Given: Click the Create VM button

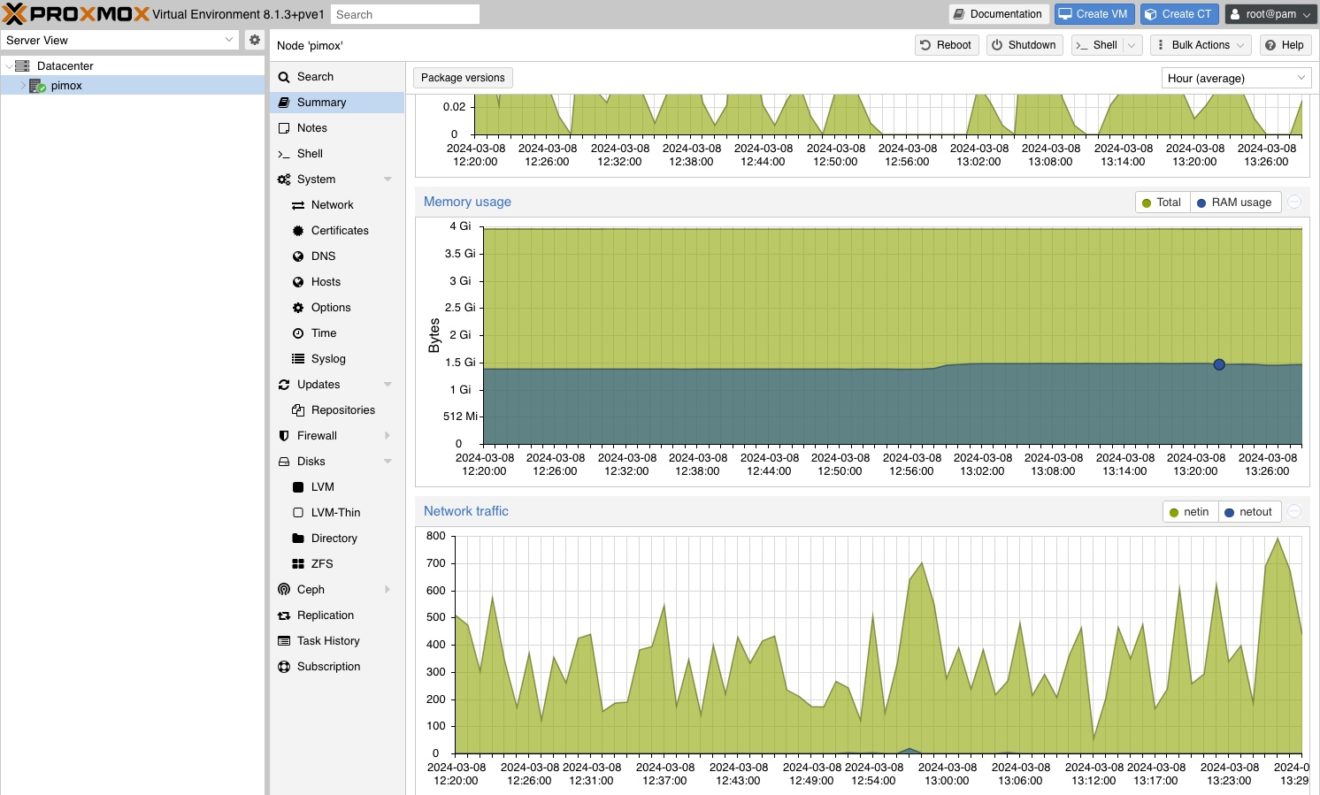Looking at the screenshot, I should tap(1093, 13).
